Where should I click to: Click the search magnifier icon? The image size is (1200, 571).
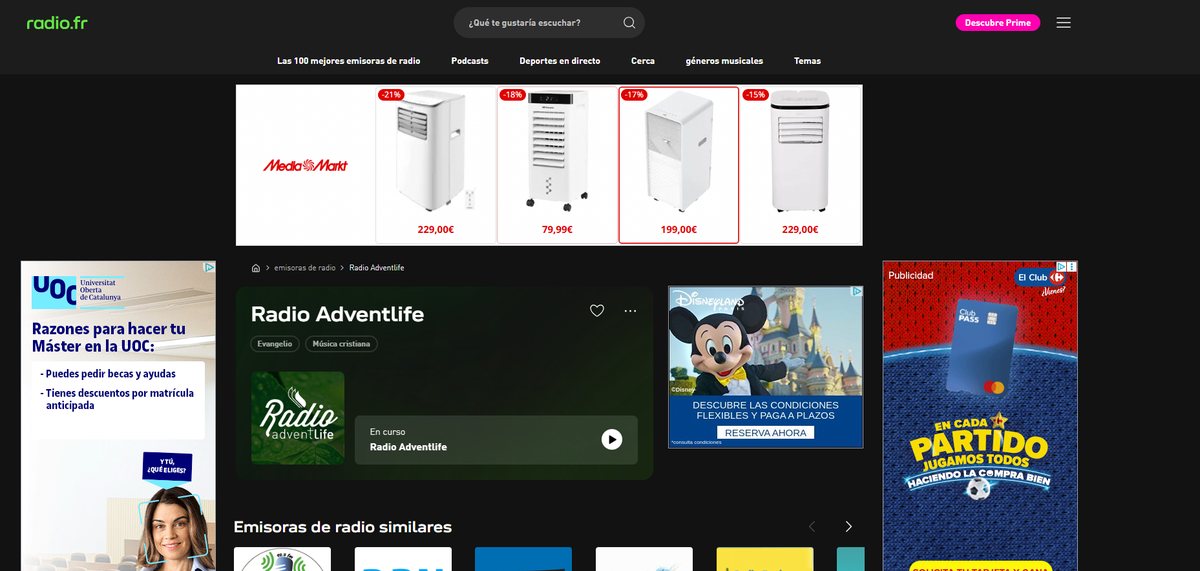pos(629,23)
